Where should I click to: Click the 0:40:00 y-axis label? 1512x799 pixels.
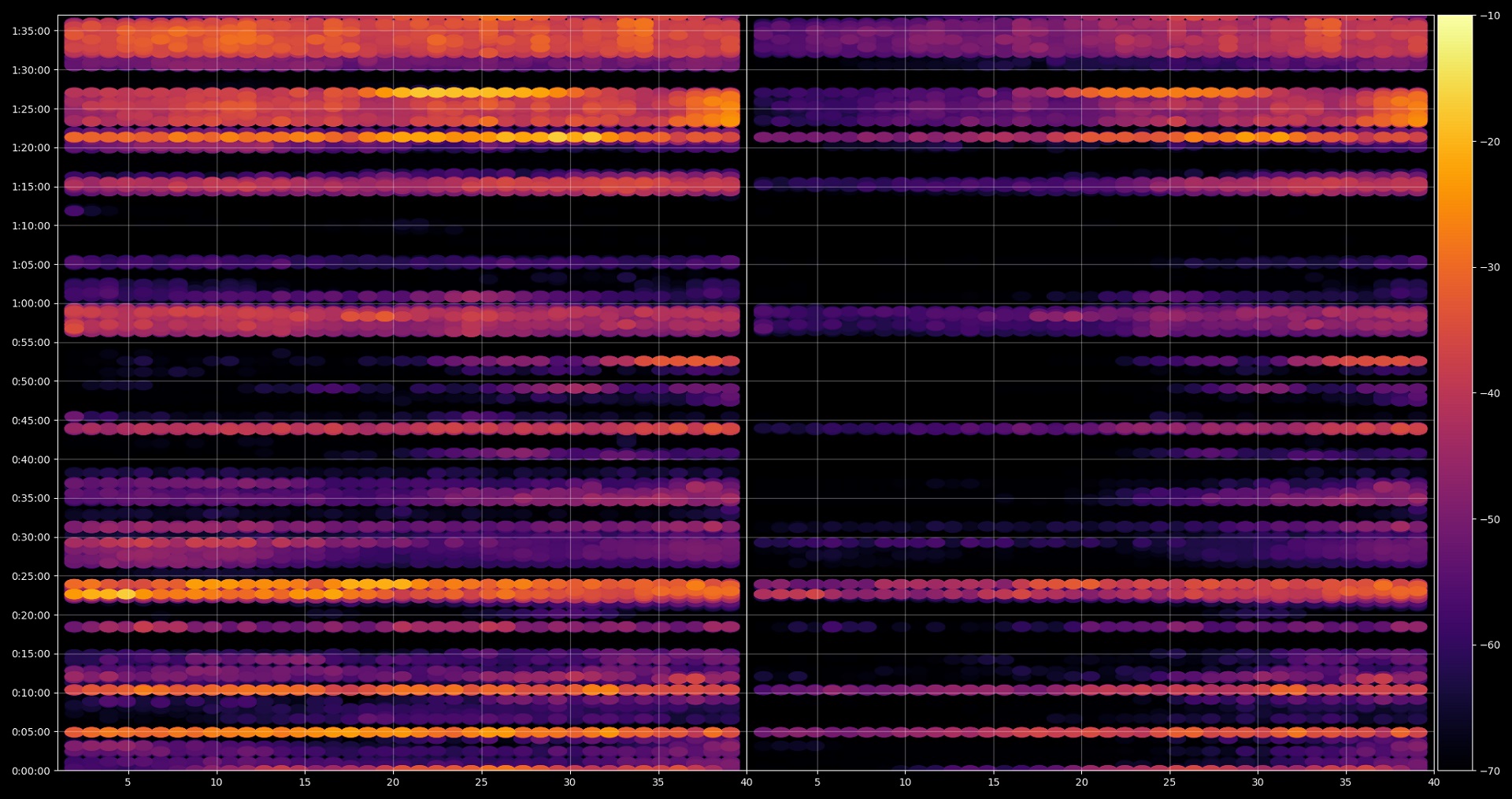(31, 459)
